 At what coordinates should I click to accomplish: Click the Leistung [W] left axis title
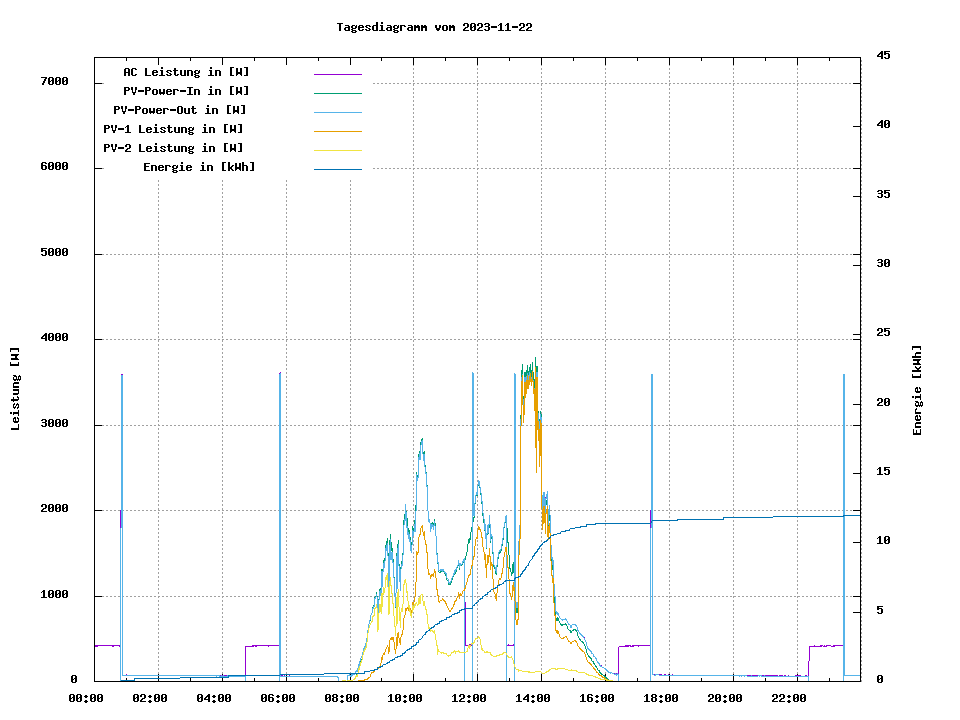[16, 389]
